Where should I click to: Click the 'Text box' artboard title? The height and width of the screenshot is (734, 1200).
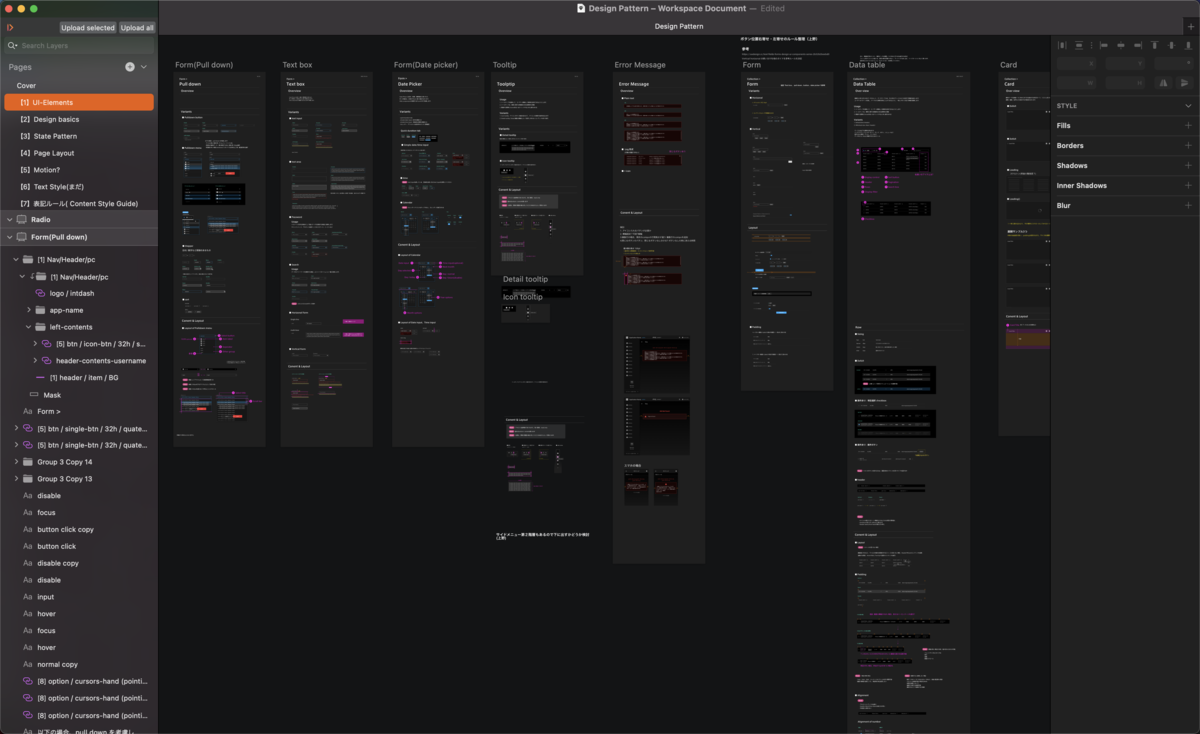click(298, 65)
